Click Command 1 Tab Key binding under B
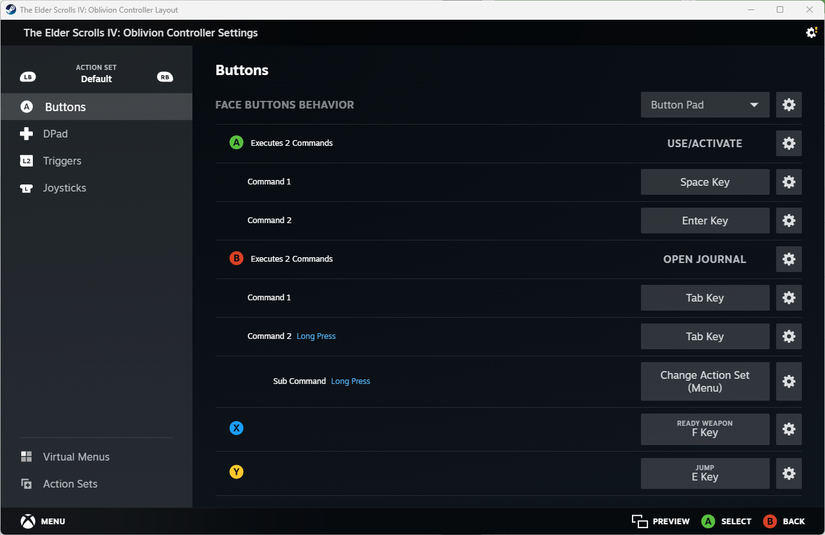 705,298
